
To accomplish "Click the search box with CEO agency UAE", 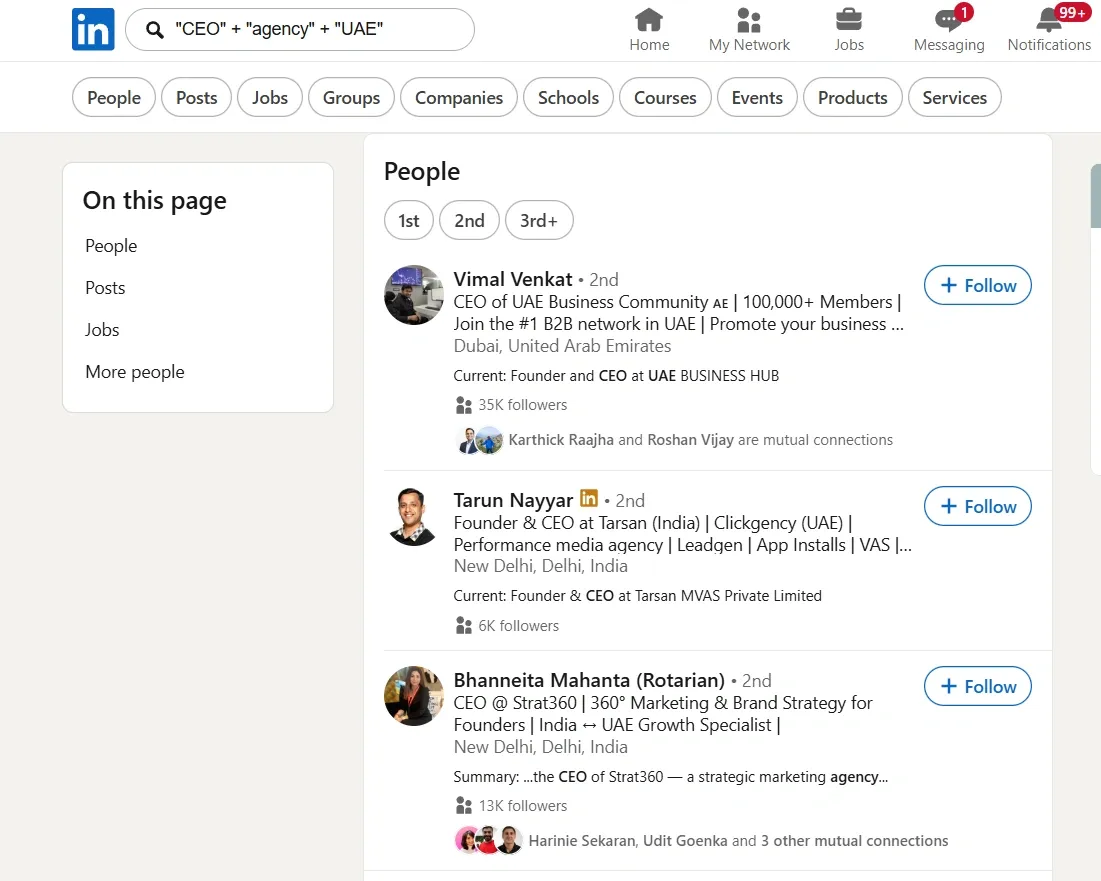I will point(300,29).
